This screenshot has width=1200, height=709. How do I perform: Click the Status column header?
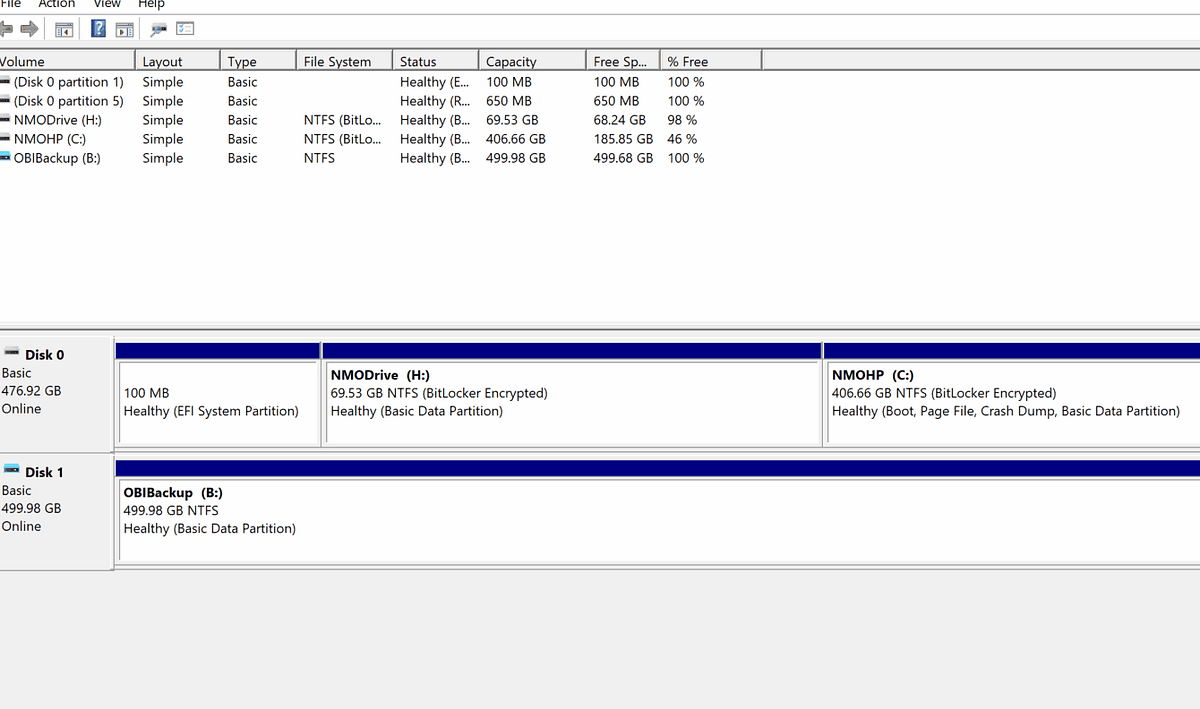pyautogui.click(x=434, y=59)
